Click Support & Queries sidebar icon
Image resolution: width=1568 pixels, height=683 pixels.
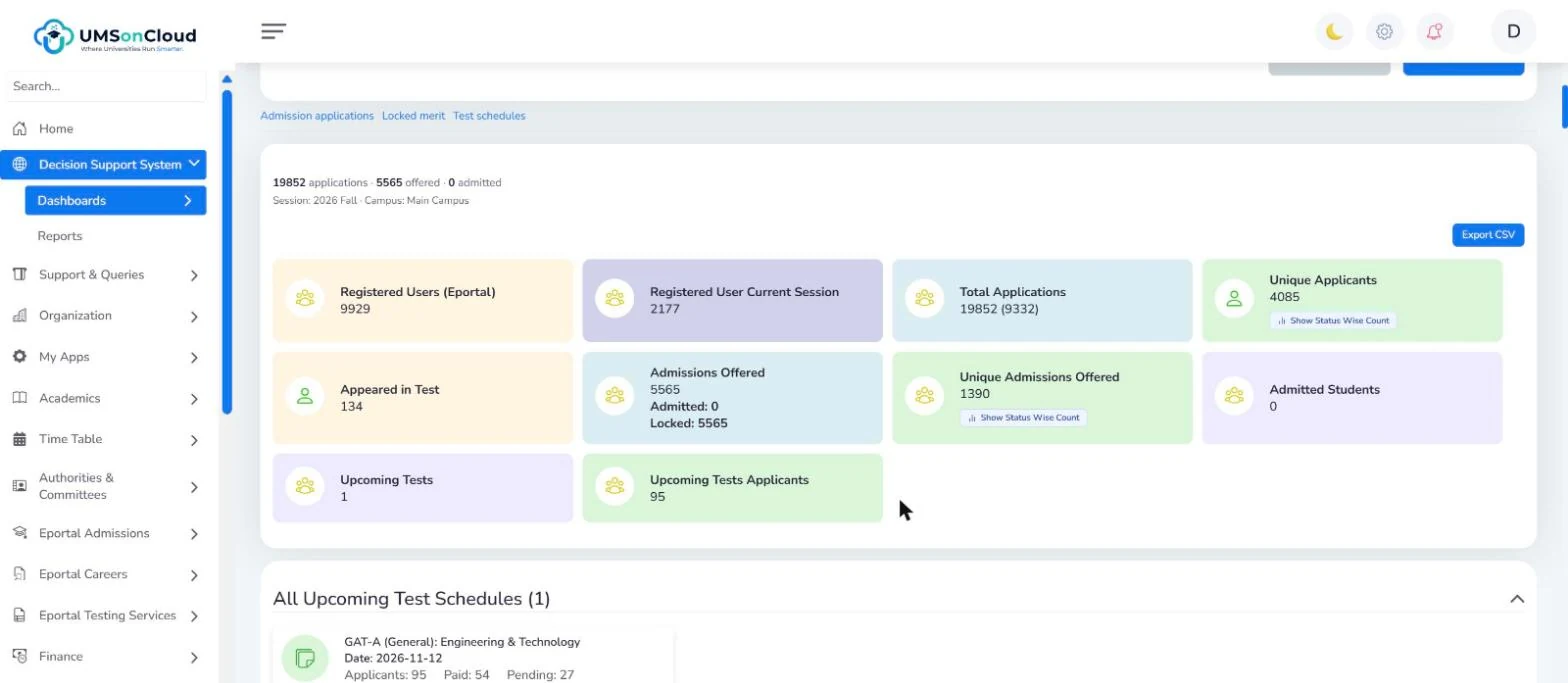coord(19,275)
